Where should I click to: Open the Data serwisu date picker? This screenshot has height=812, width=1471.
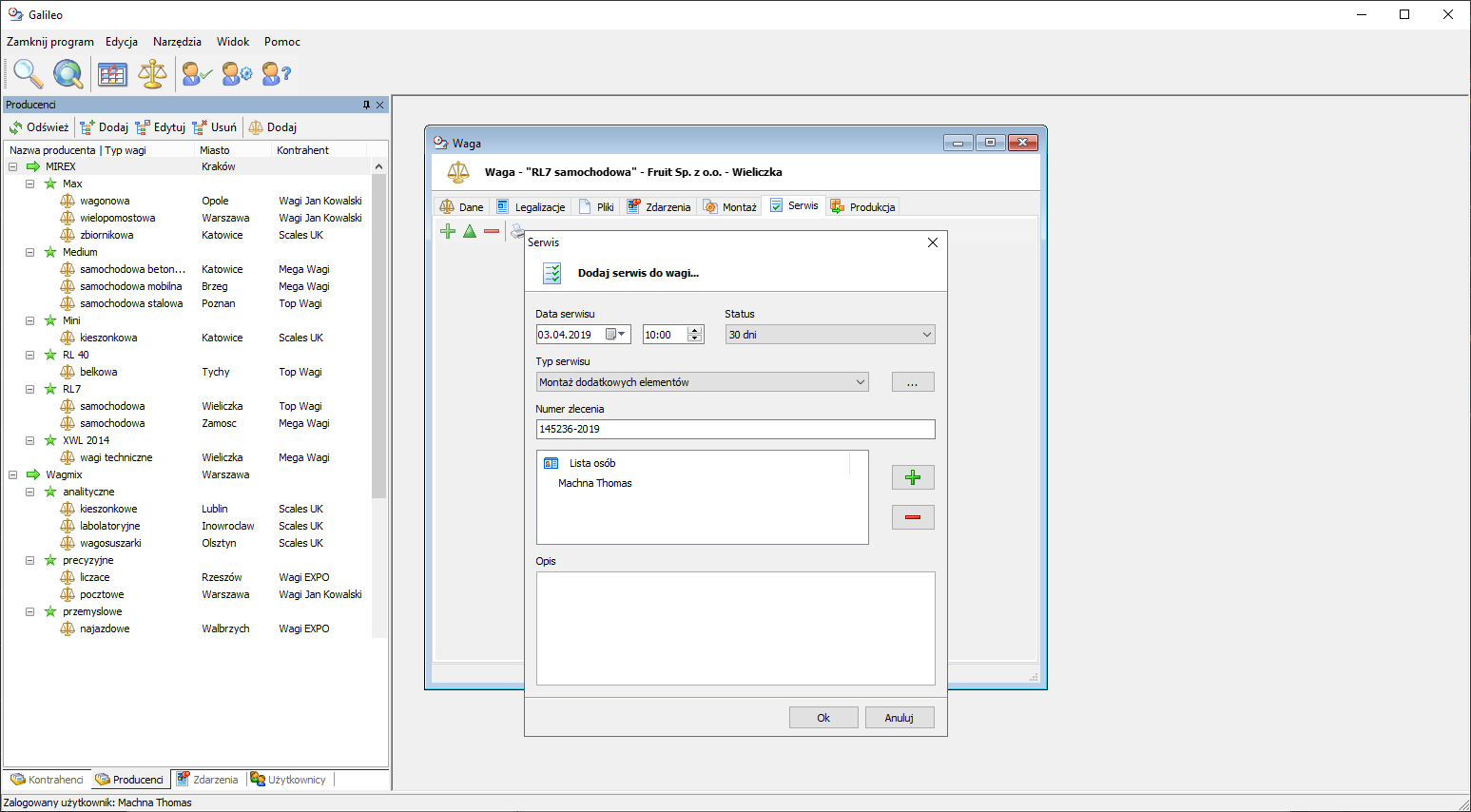(616, 335)
